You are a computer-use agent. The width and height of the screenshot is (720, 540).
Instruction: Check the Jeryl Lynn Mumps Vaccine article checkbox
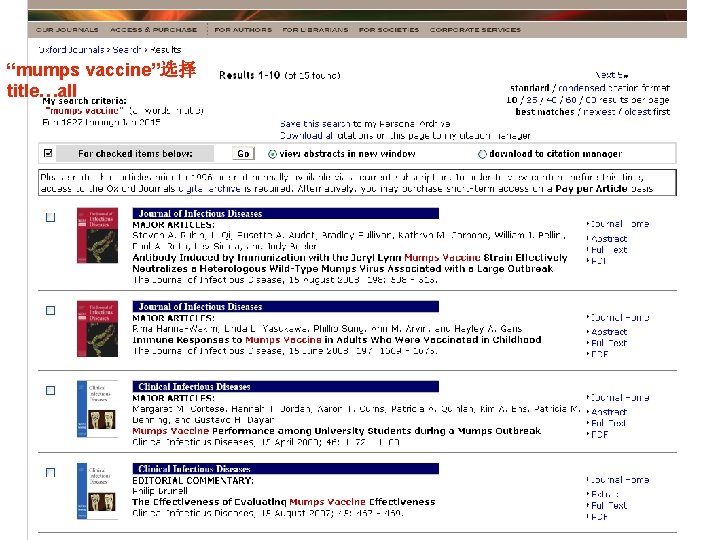51,217
